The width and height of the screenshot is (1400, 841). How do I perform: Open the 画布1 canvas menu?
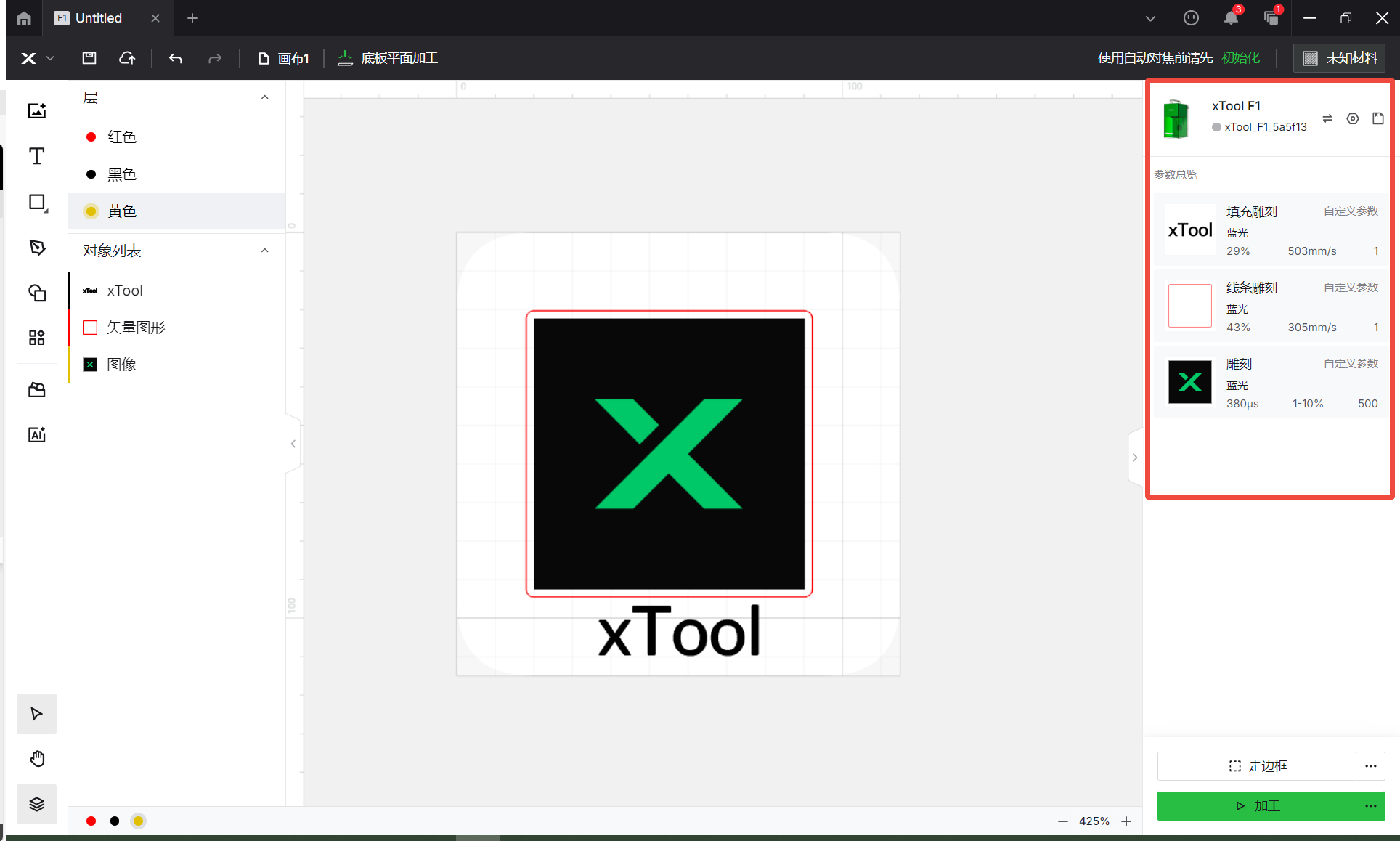[x=283, y=58]
